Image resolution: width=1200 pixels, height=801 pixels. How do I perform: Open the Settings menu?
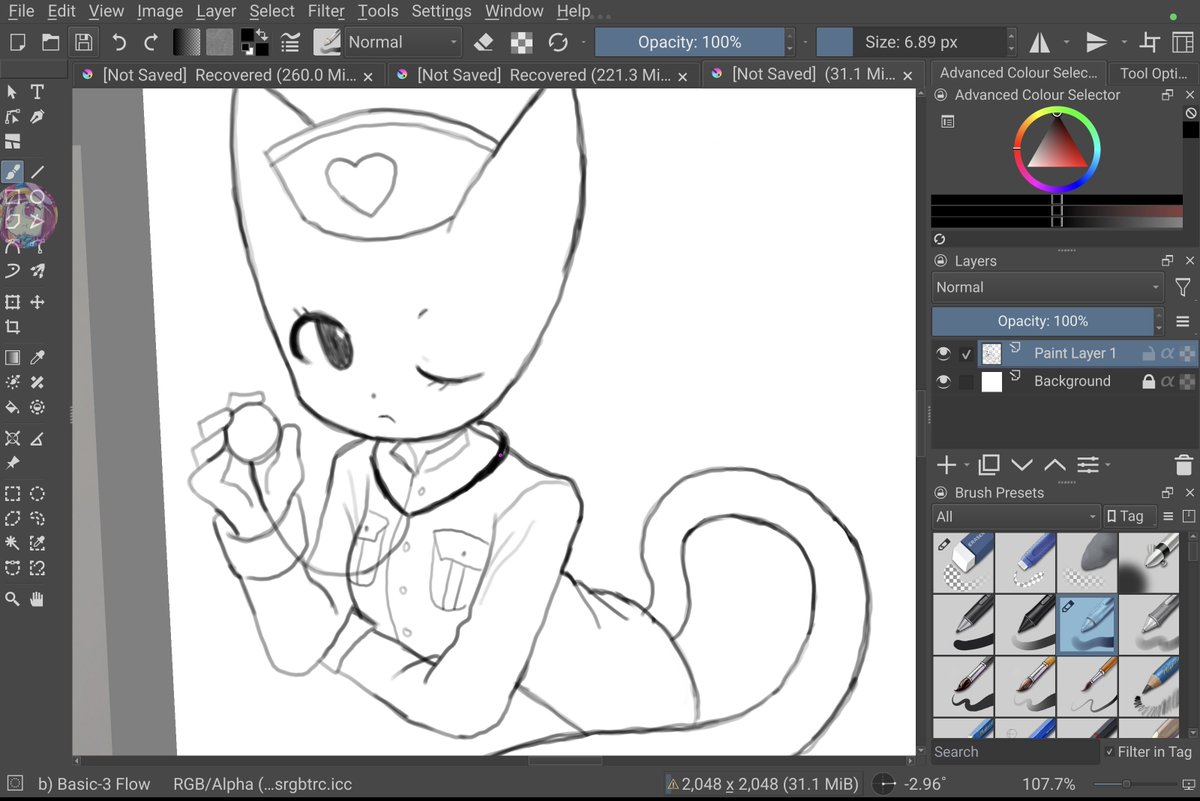pos(441,11)
